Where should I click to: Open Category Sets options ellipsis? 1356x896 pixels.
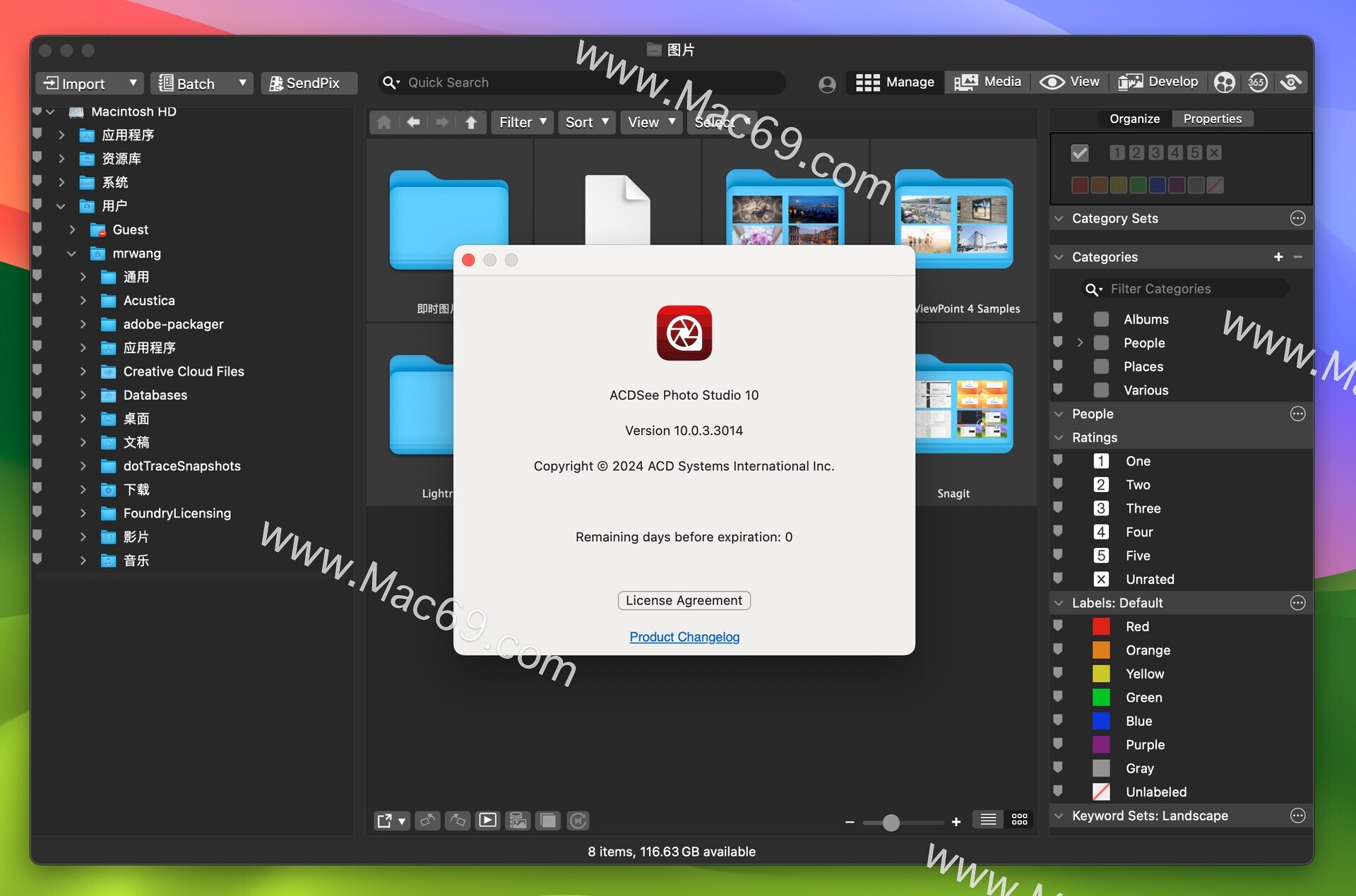pyautogui.click(x=1298, y=218)
